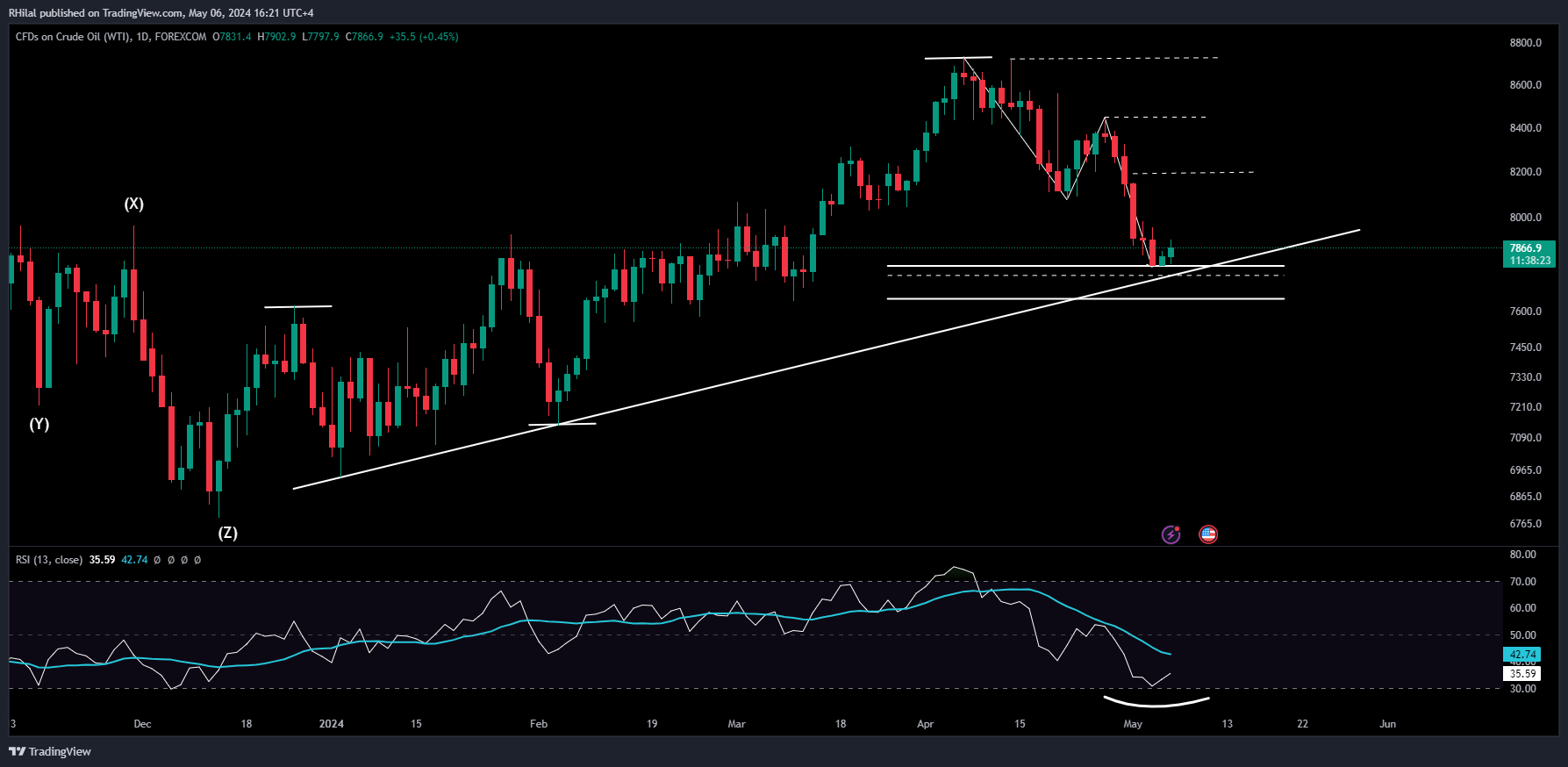Click the Jun date label on time axis

1387,724
